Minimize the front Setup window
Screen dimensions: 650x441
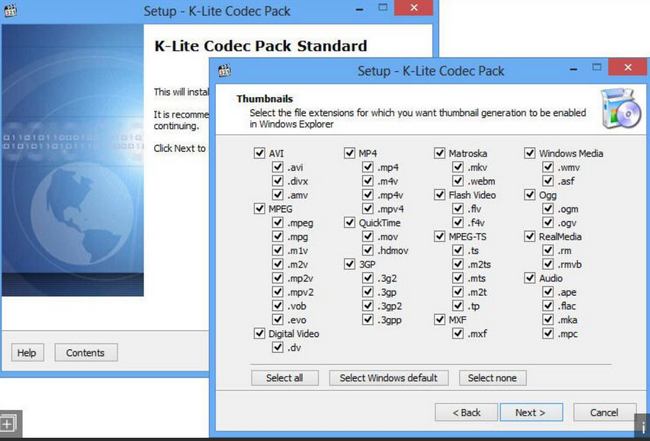573,69
